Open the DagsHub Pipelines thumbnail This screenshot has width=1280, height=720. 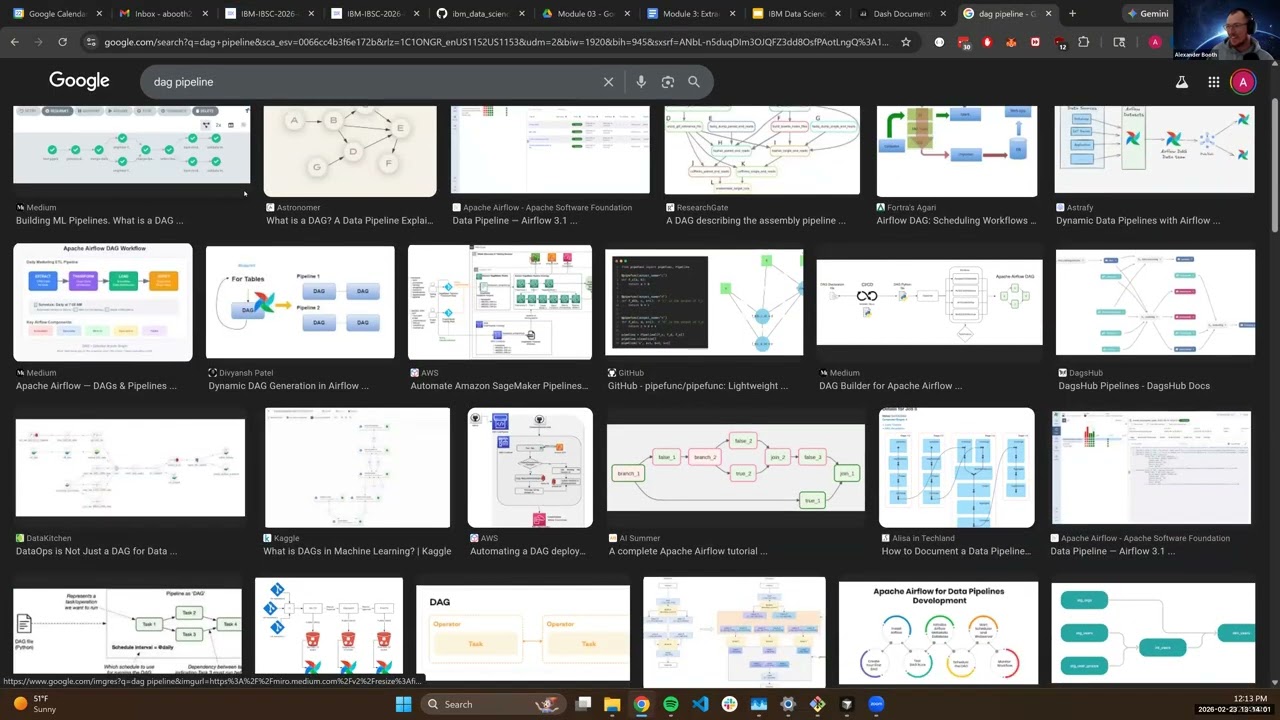(1155, 302)
